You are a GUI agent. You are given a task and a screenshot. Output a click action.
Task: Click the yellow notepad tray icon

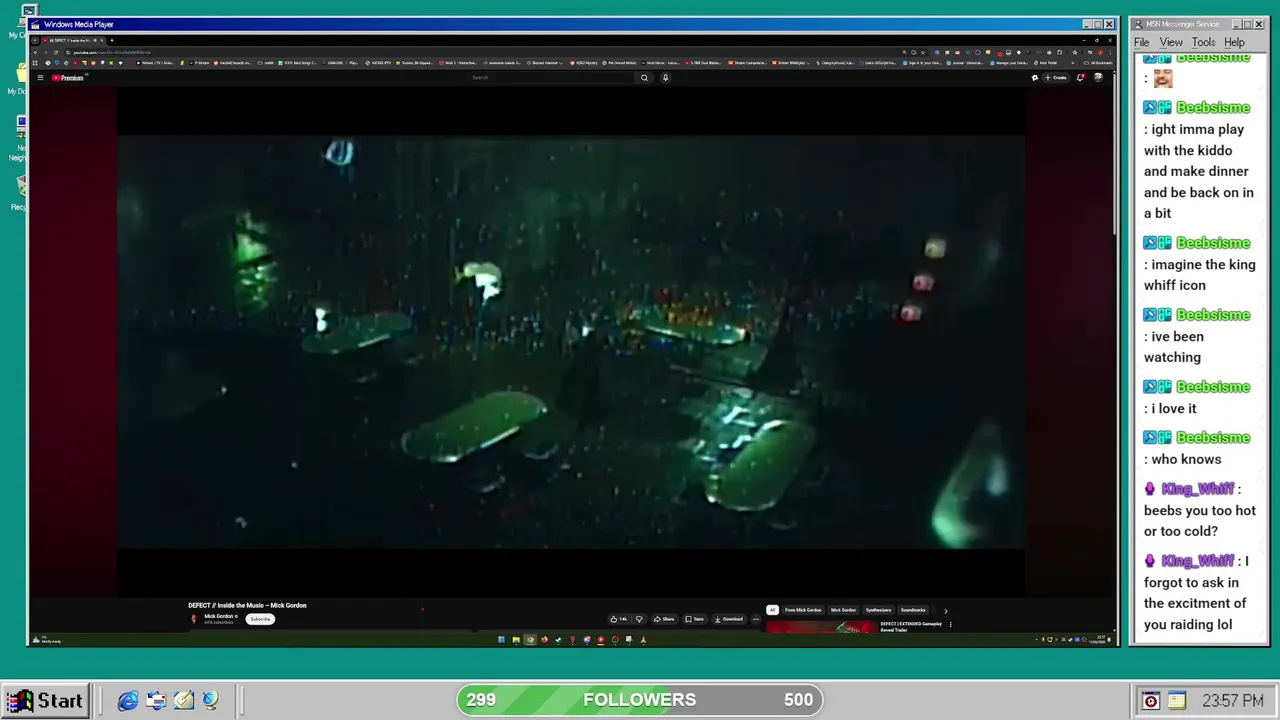1177,701
